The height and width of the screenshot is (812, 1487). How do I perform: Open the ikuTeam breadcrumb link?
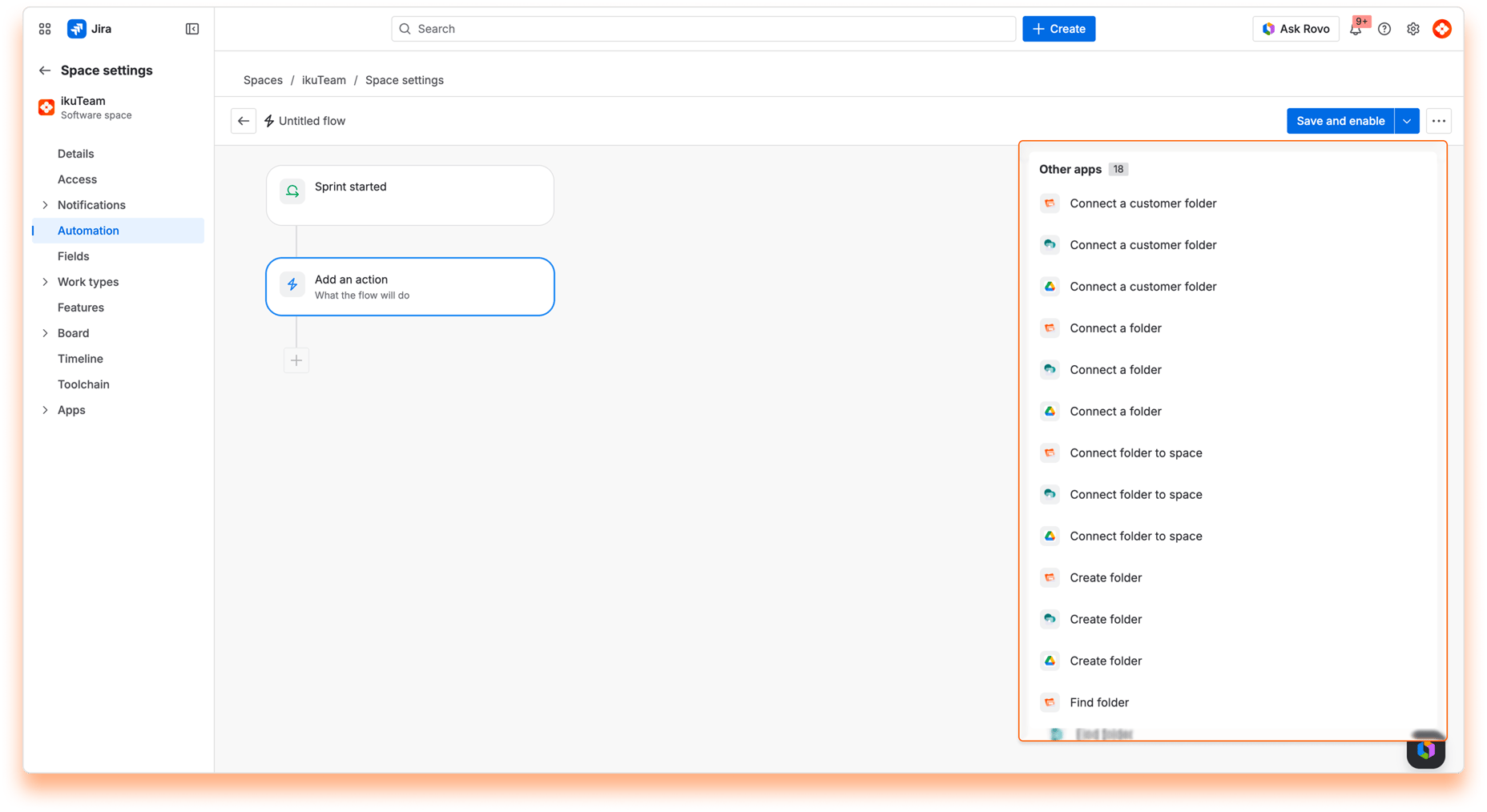(x=324, y=80)
